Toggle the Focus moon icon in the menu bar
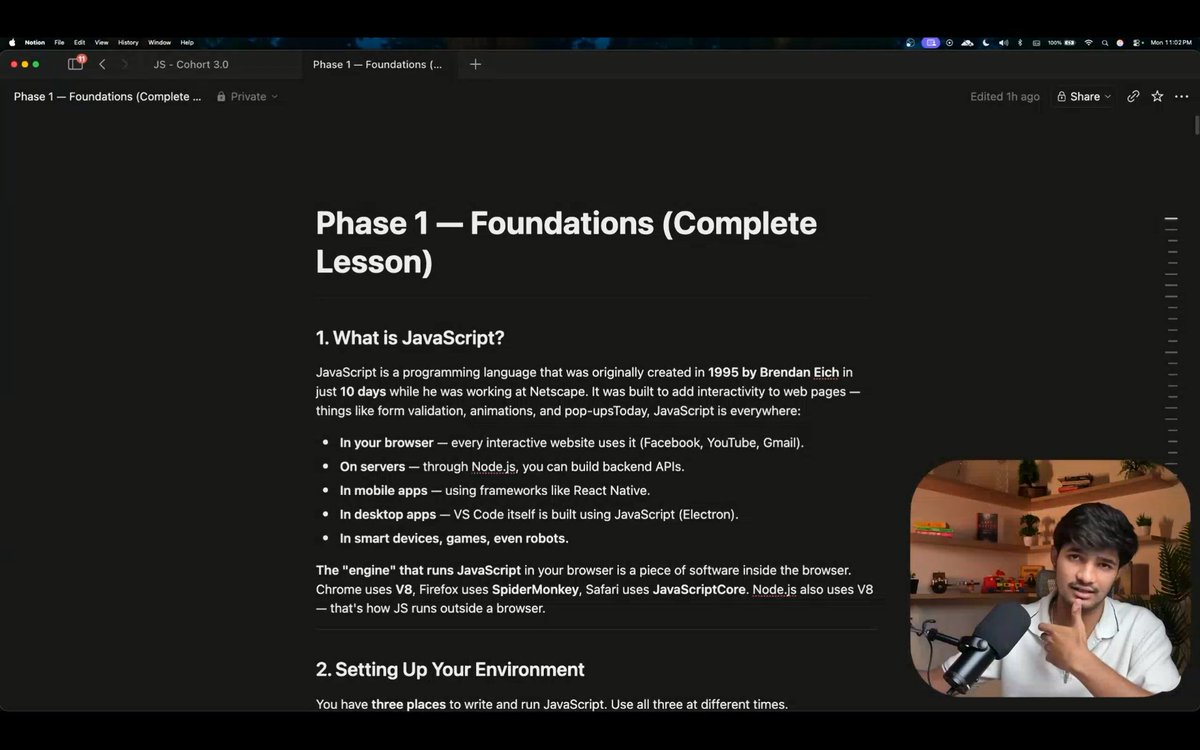Viewport: 1200px width, 750px height. [986, 42]
